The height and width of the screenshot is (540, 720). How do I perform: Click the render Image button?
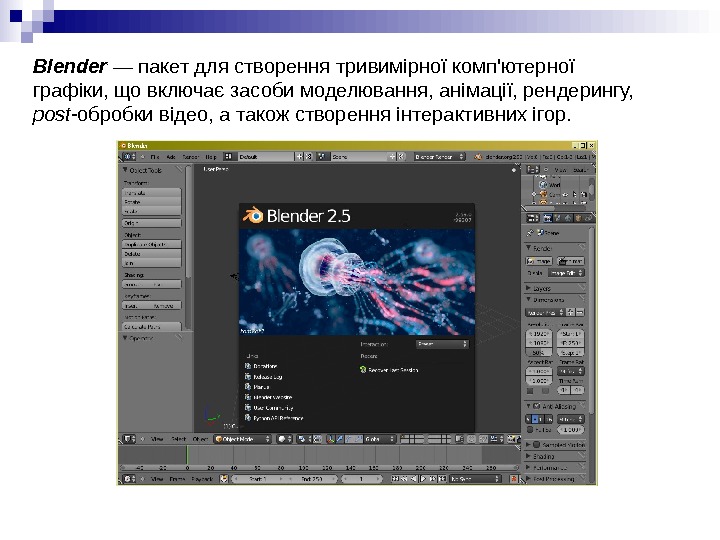point(539,261)
